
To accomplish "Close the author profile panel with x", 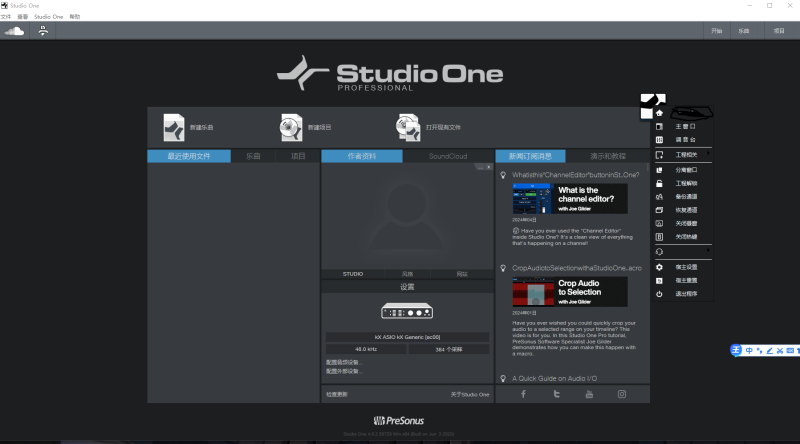I will pyautogui.click(x=489, y=167).
